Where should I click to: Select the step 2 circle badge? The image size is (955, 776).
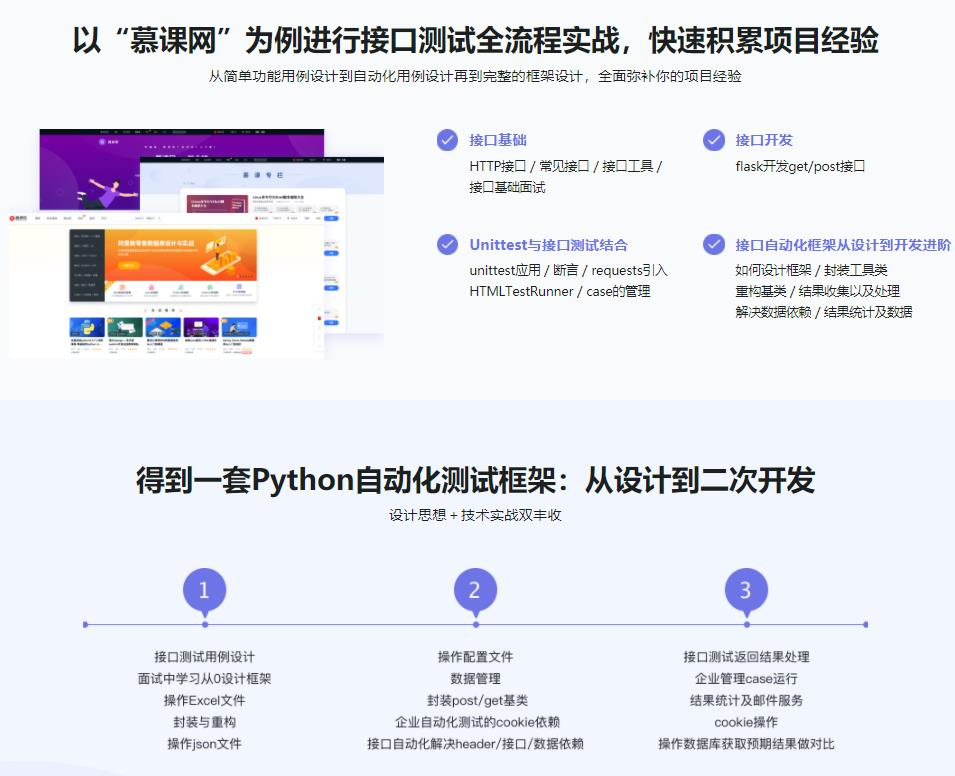click(x=475, y=591)
